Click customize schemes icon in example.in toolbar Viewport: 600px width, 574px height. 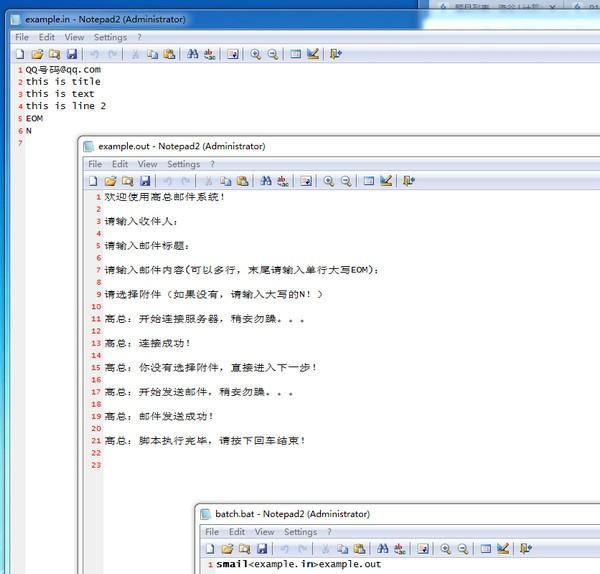pyautogui.click(x=313, y=54)
